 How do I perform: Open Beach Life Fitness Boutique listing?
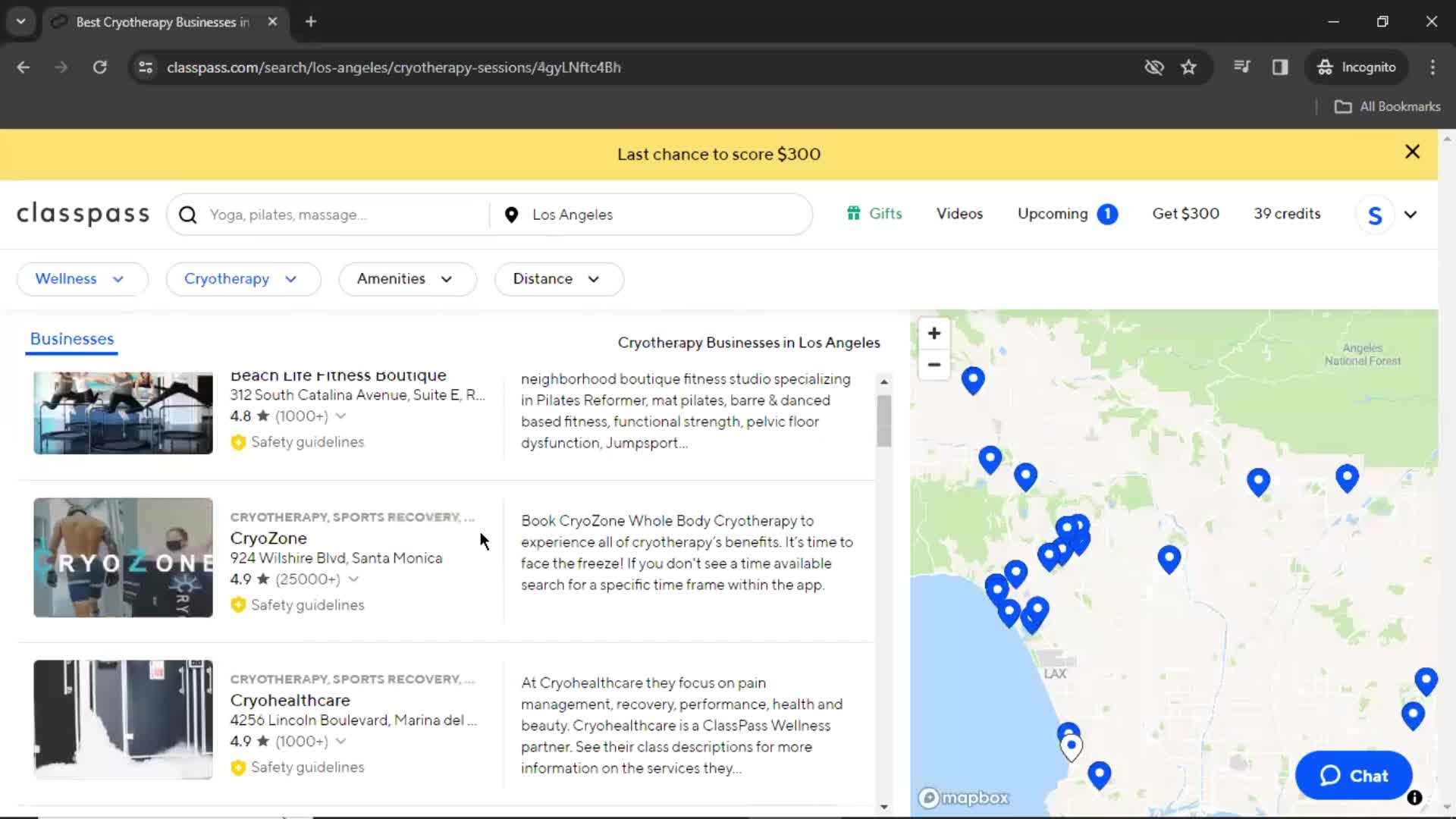(338, 376)
